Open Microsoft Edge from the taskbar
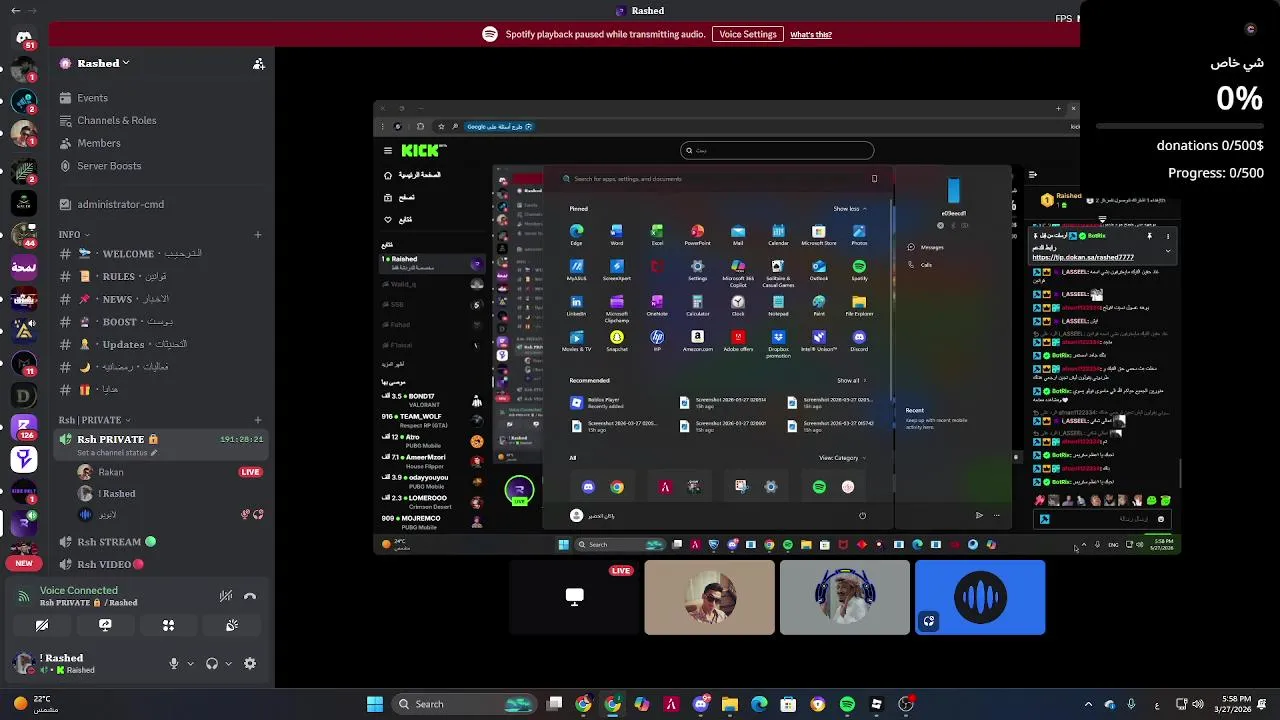 click(759, 704)
